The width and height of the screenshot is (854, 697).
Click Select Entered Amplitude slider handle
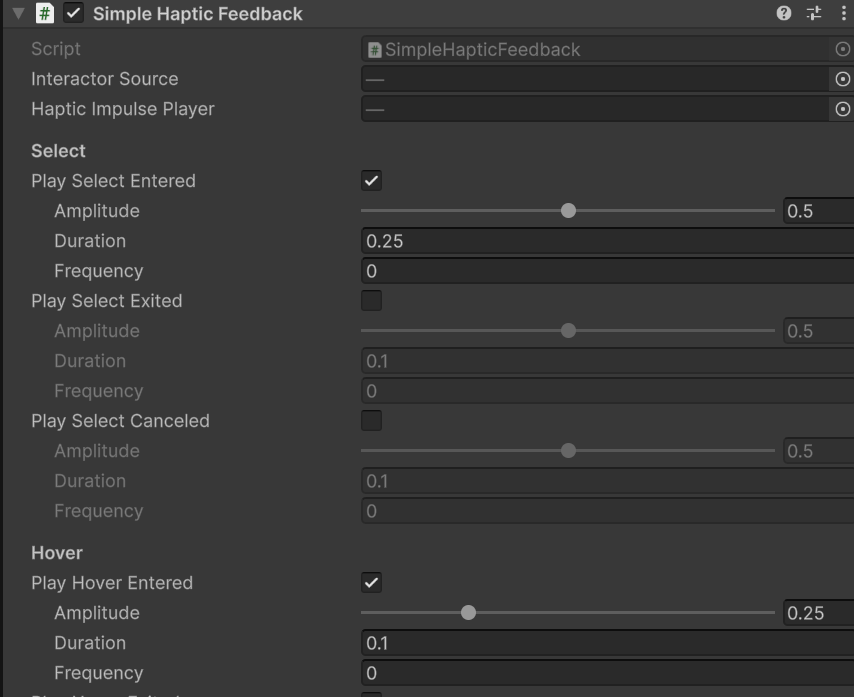pyautogui.click(x=569, y=211)
